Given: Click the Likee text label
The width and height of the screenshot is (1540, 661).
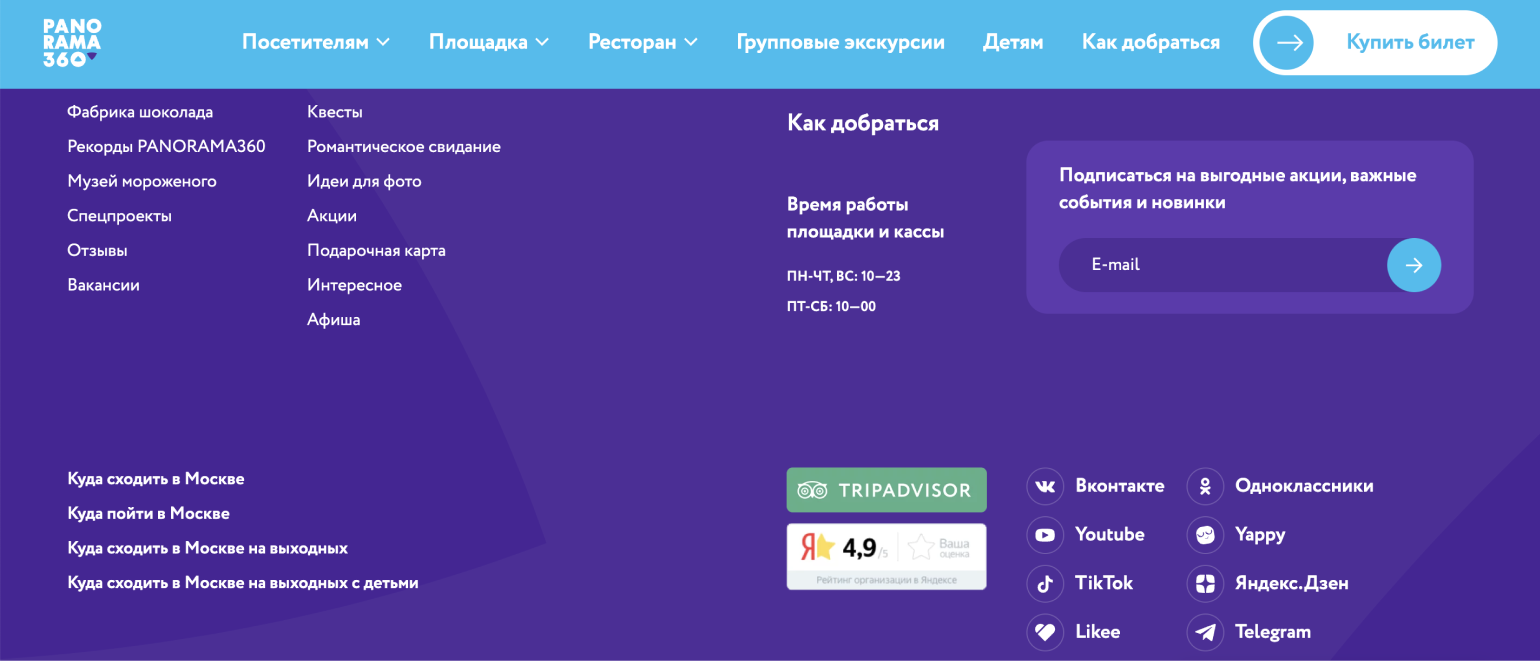Looking at the screenshot, I should [x=1098, y=632].
